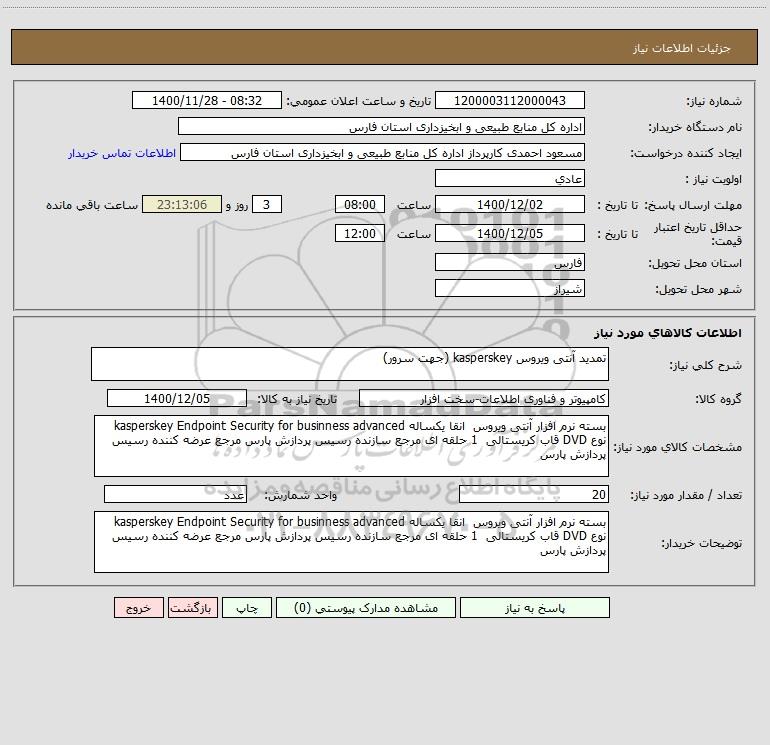Image resolution: width=770 pixels, height=745 pixels.
Task: Click label 'شماره نیاز:'
Action: point(714,102)
